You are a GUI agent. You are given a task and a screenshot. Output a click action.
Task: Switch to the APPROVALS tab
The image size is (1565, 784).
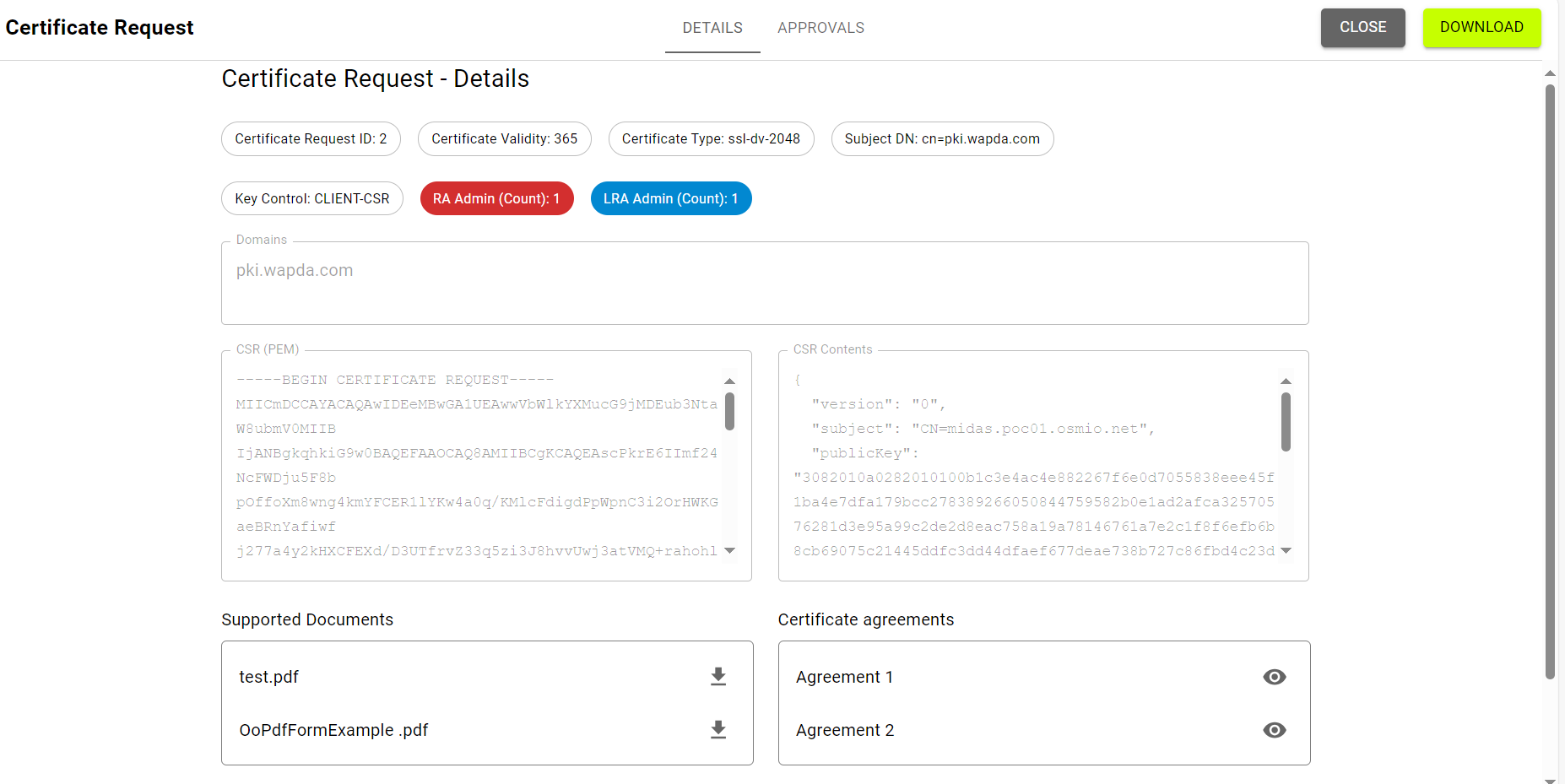[820, 28]
